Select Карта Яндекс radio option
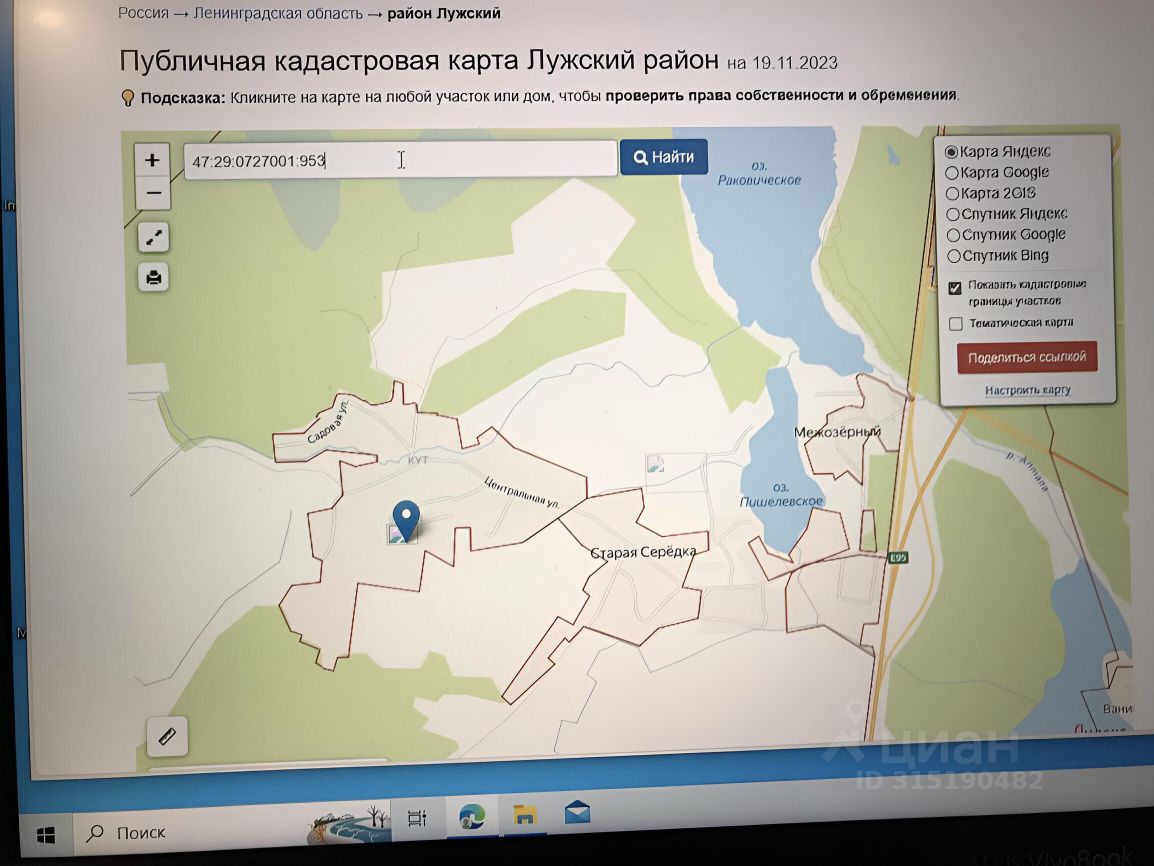 click(951, 152)
